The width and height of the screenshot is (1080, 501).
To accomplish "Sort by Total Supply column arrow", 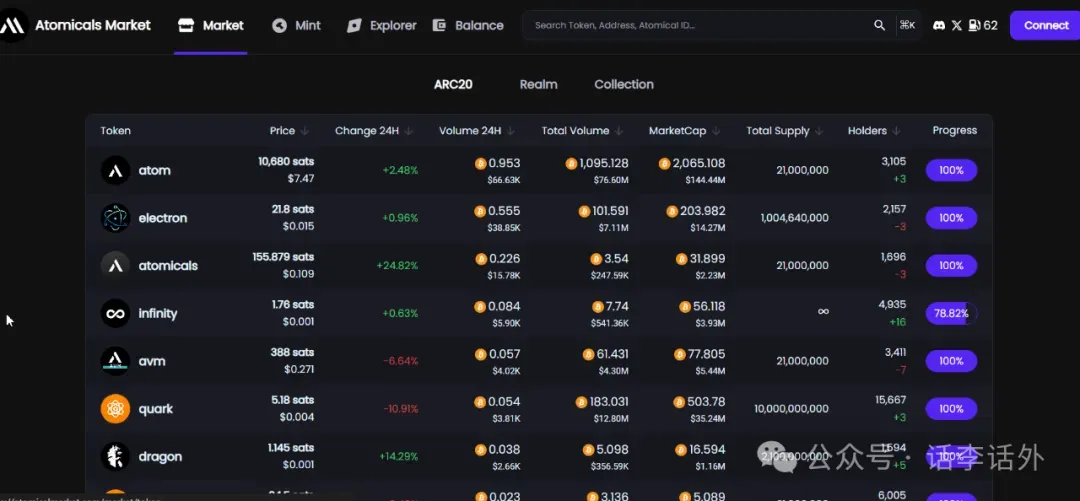I will point(819,131).
